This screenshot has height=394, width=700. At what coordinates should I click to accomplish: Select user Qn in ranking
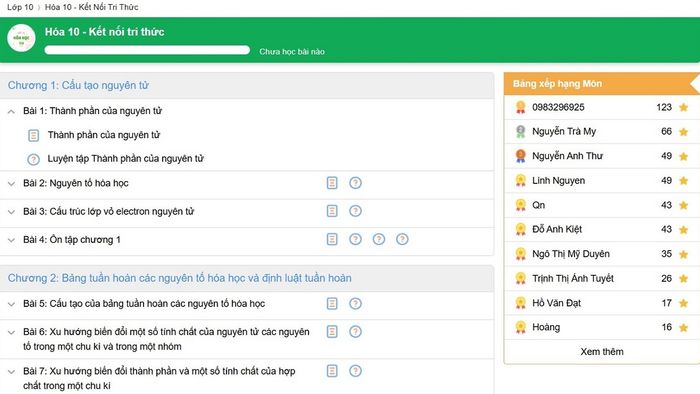coord(538,205)
